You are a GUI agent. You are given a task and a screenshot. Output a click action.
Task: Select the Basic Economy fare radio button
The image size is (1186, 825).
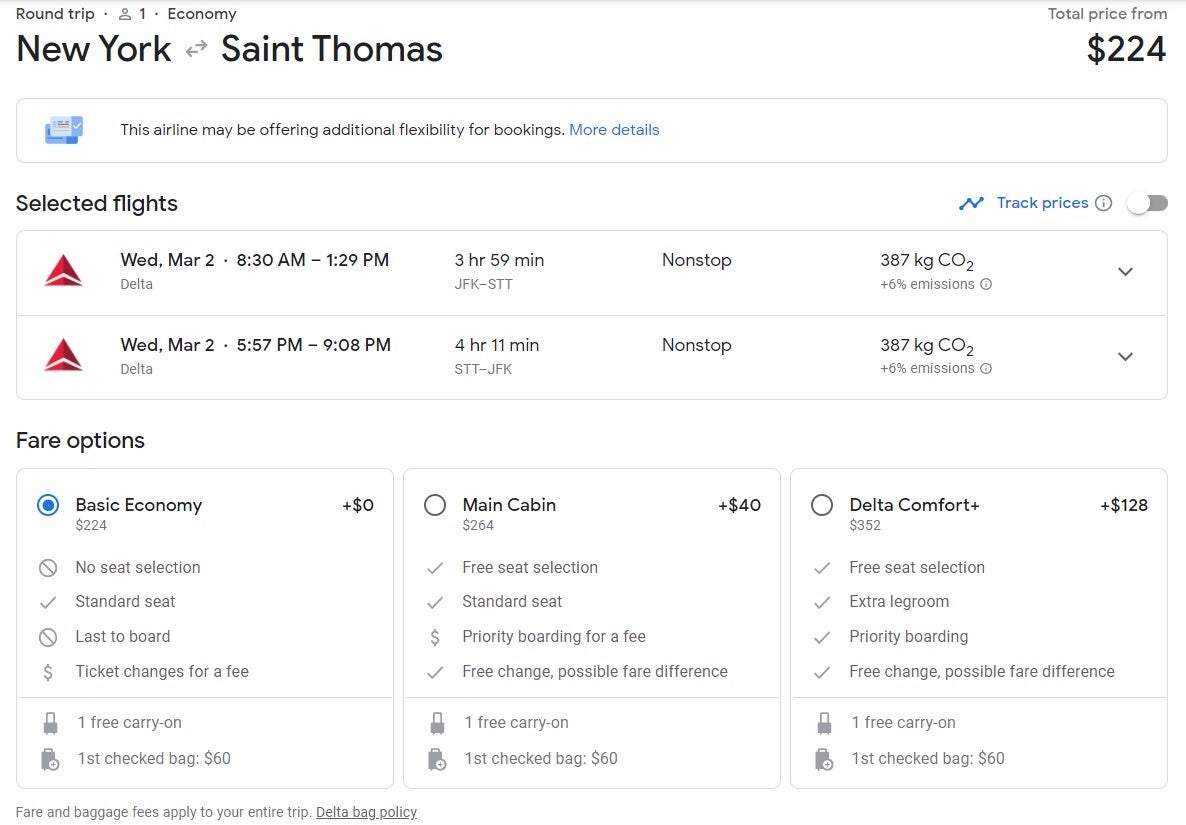tap(48, 505)
